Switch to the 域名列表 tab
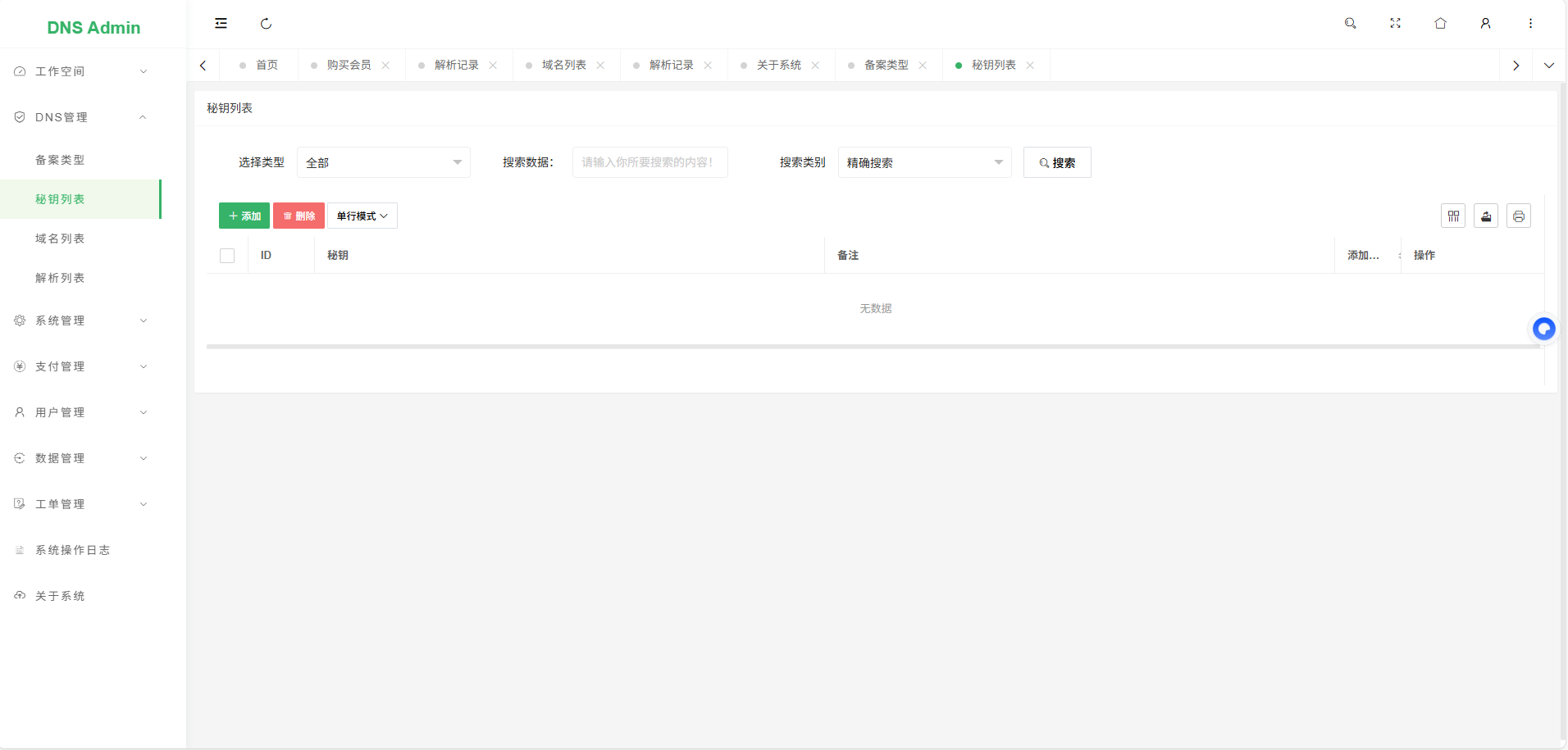This screenshot has width=1568, height=750. (563, 65)
